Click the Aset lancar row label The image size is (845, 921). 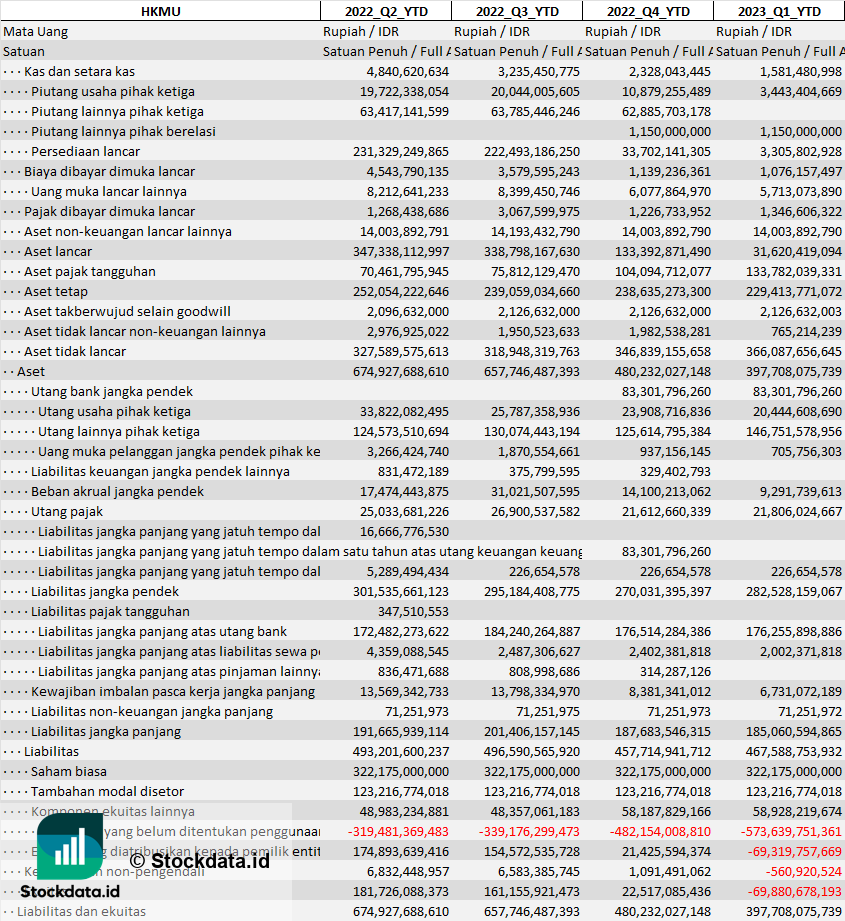click(58, 251)
